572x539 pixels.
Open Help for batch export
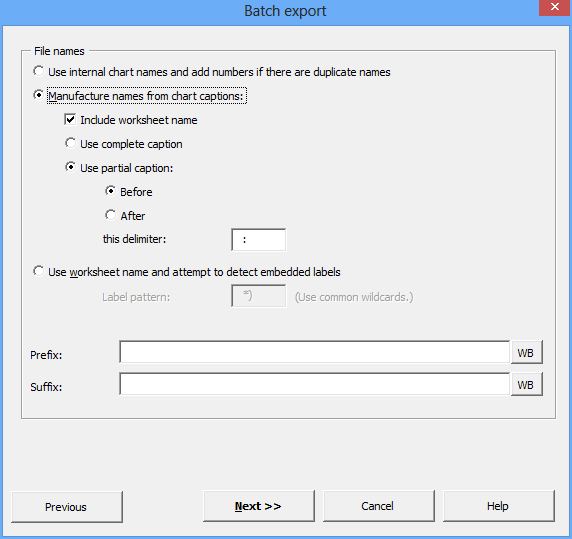coord(499,506)
